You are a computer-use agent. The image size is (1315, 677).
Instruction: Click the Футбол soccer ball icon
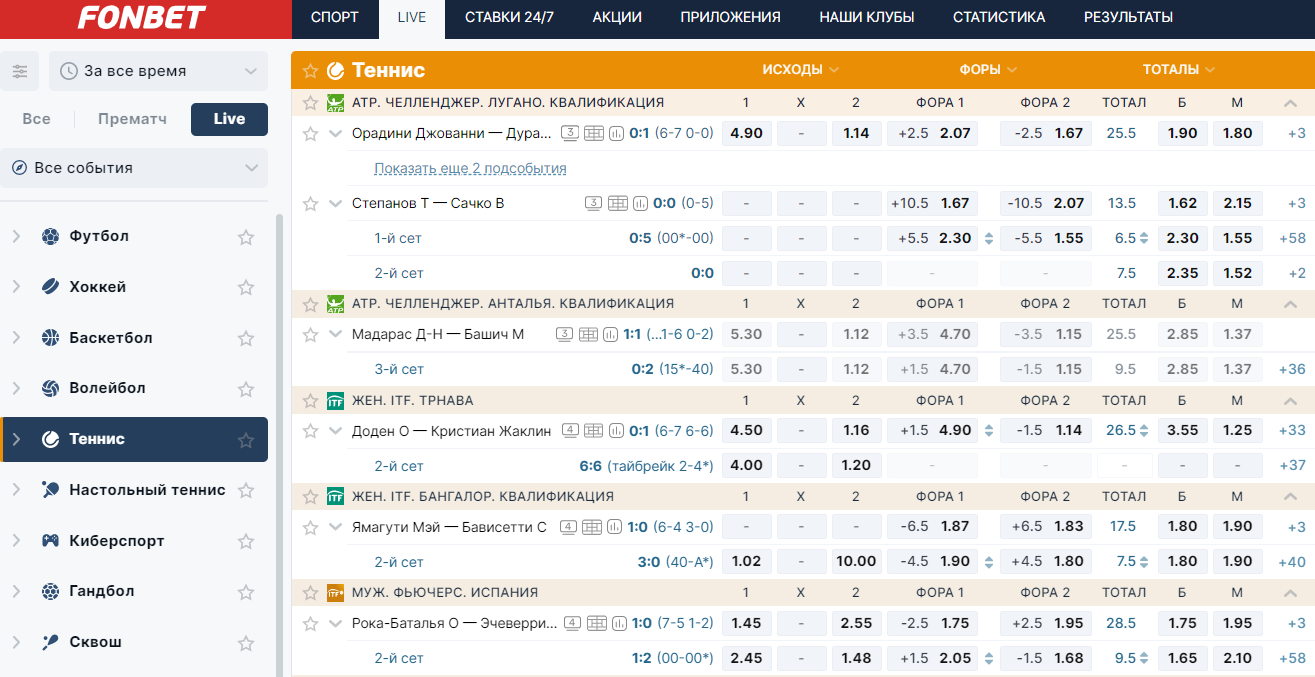coord(50,237)
